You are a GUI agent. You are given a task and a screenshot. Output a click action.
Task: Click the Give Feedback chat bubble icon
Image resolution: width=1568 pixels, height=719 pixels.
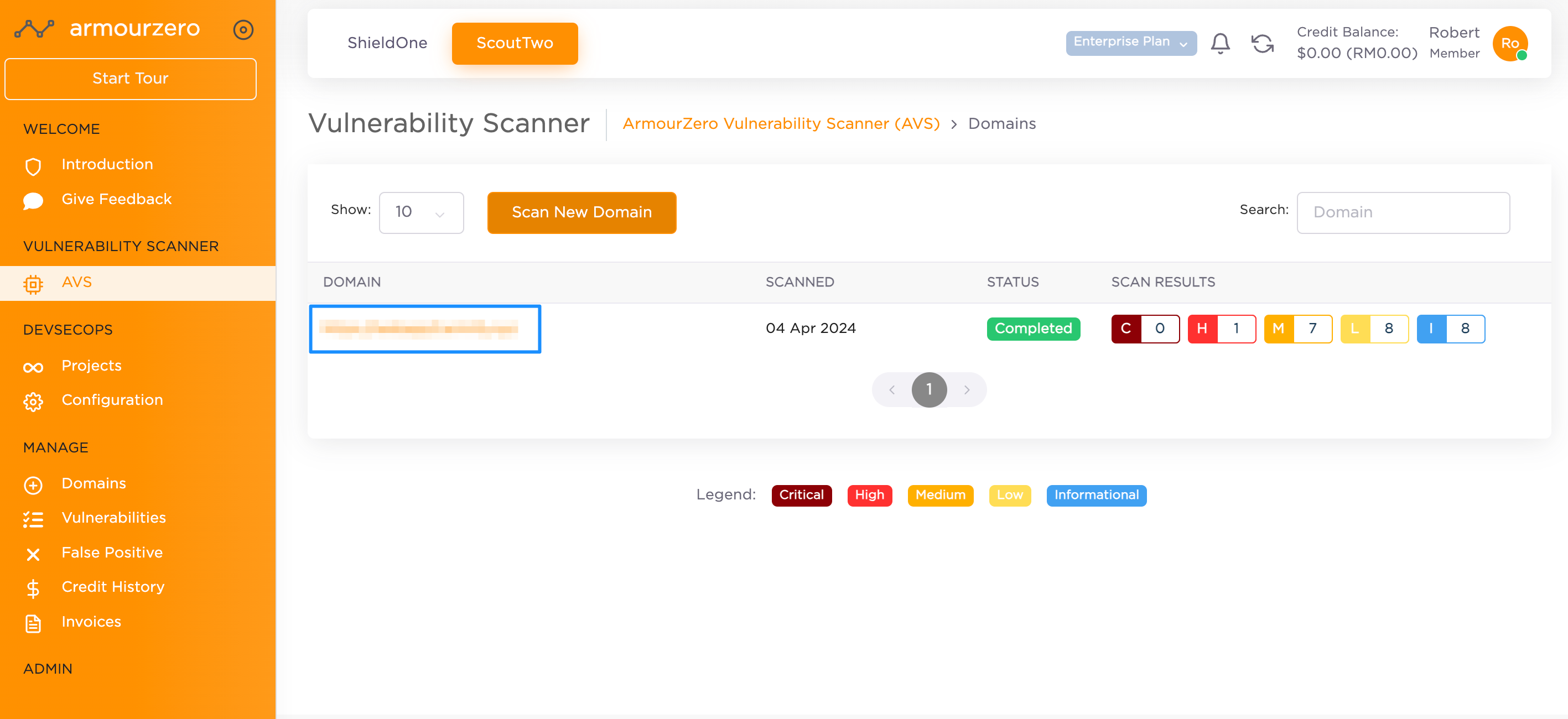(x=33, y=201)
